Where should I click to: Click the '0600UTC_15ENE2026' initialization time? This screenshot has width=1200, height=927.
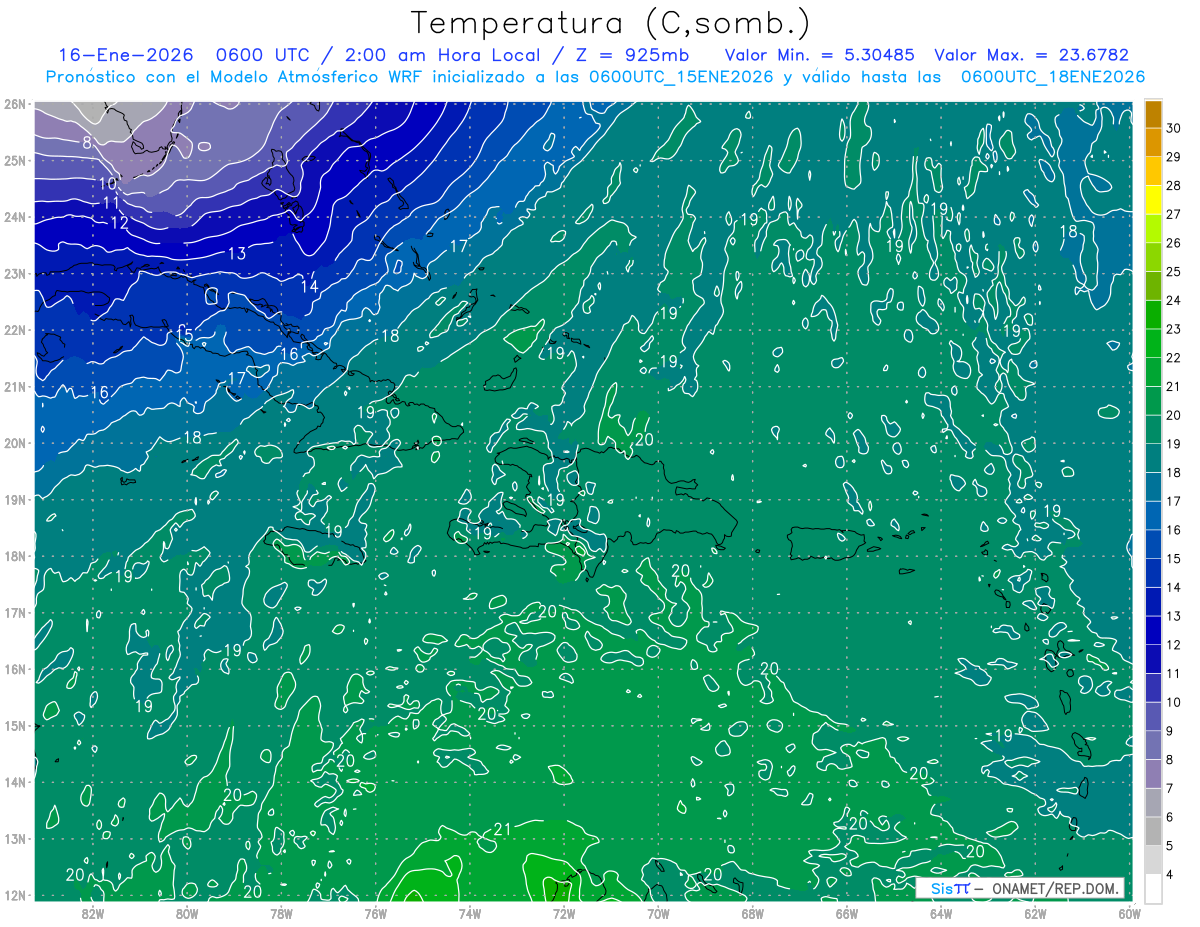(680, 77)
